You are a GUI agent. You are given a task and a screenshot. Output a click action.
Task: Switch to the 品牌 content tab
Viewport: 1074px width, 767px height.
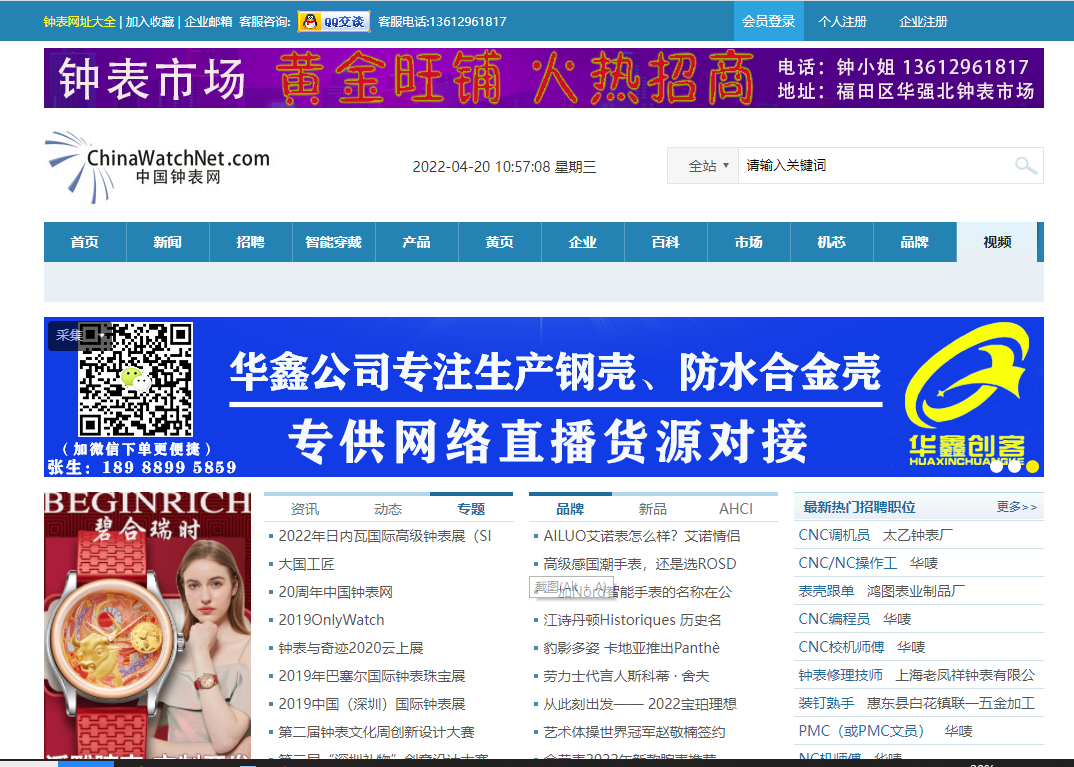(570, 509)
